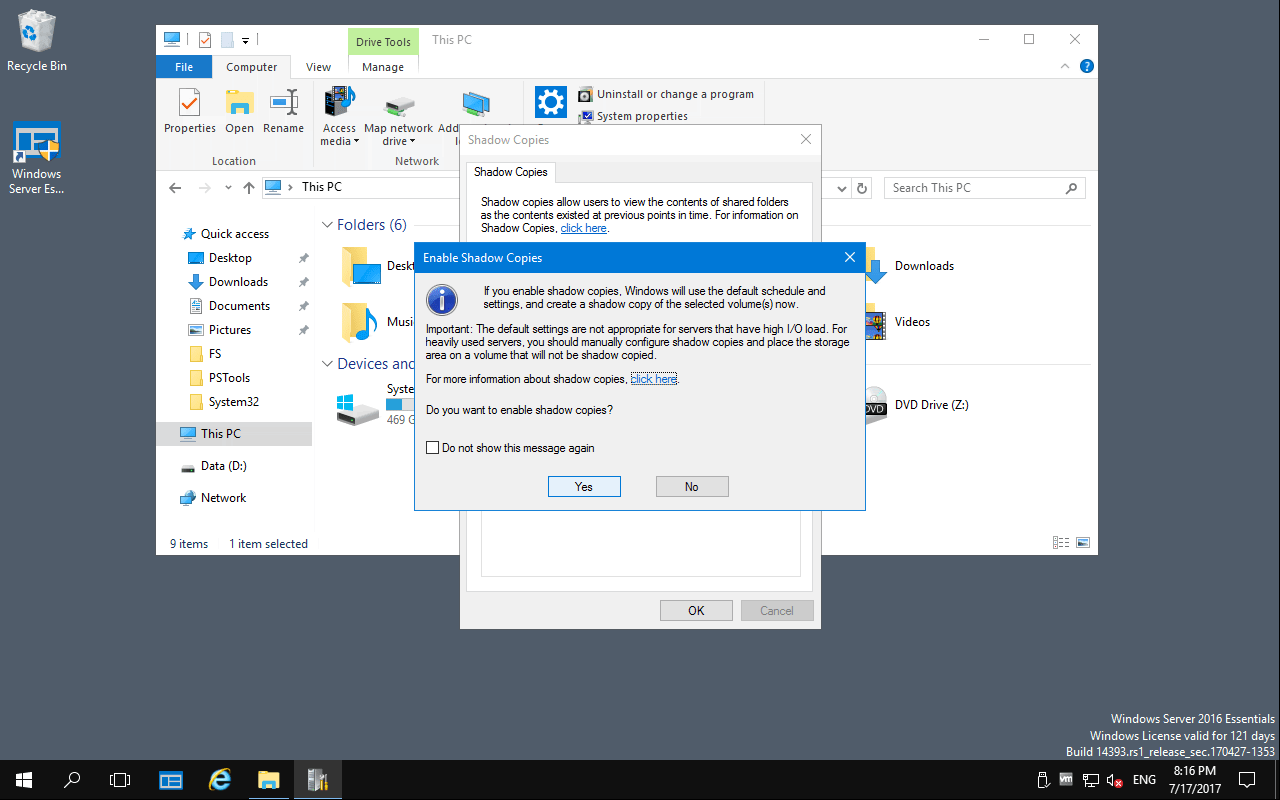Open the Downloads folder icon in main pane

click(x=877, y=266)
